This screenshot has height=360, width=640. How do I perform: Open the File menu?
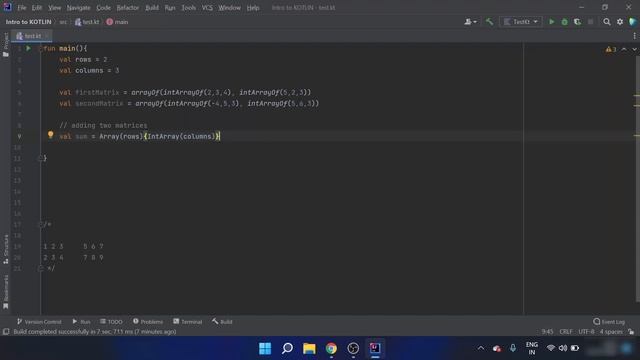click(21, 8)
